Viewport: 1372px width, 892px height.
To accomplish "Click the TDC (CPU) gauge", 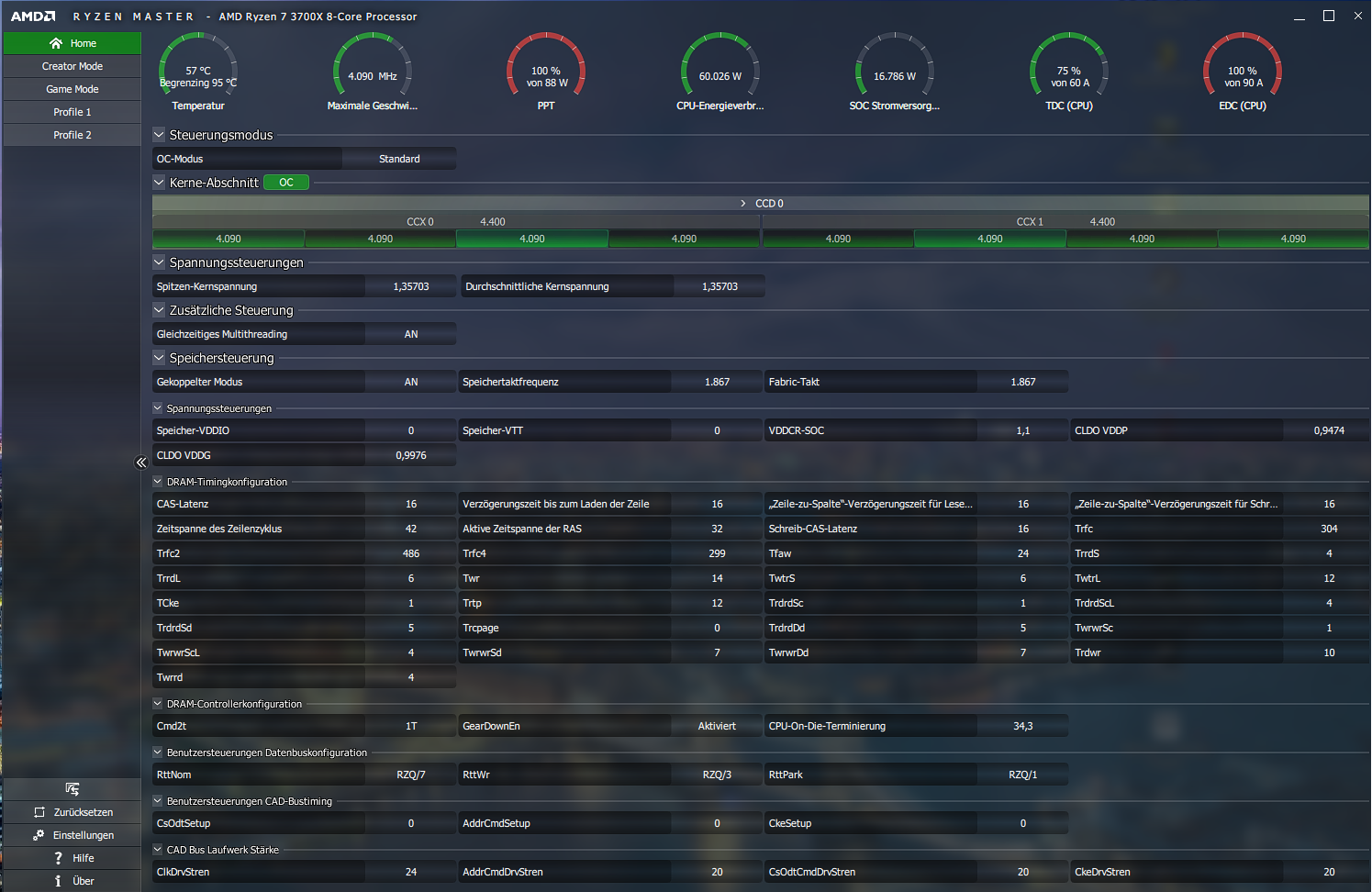I will tap(1069, 72).
